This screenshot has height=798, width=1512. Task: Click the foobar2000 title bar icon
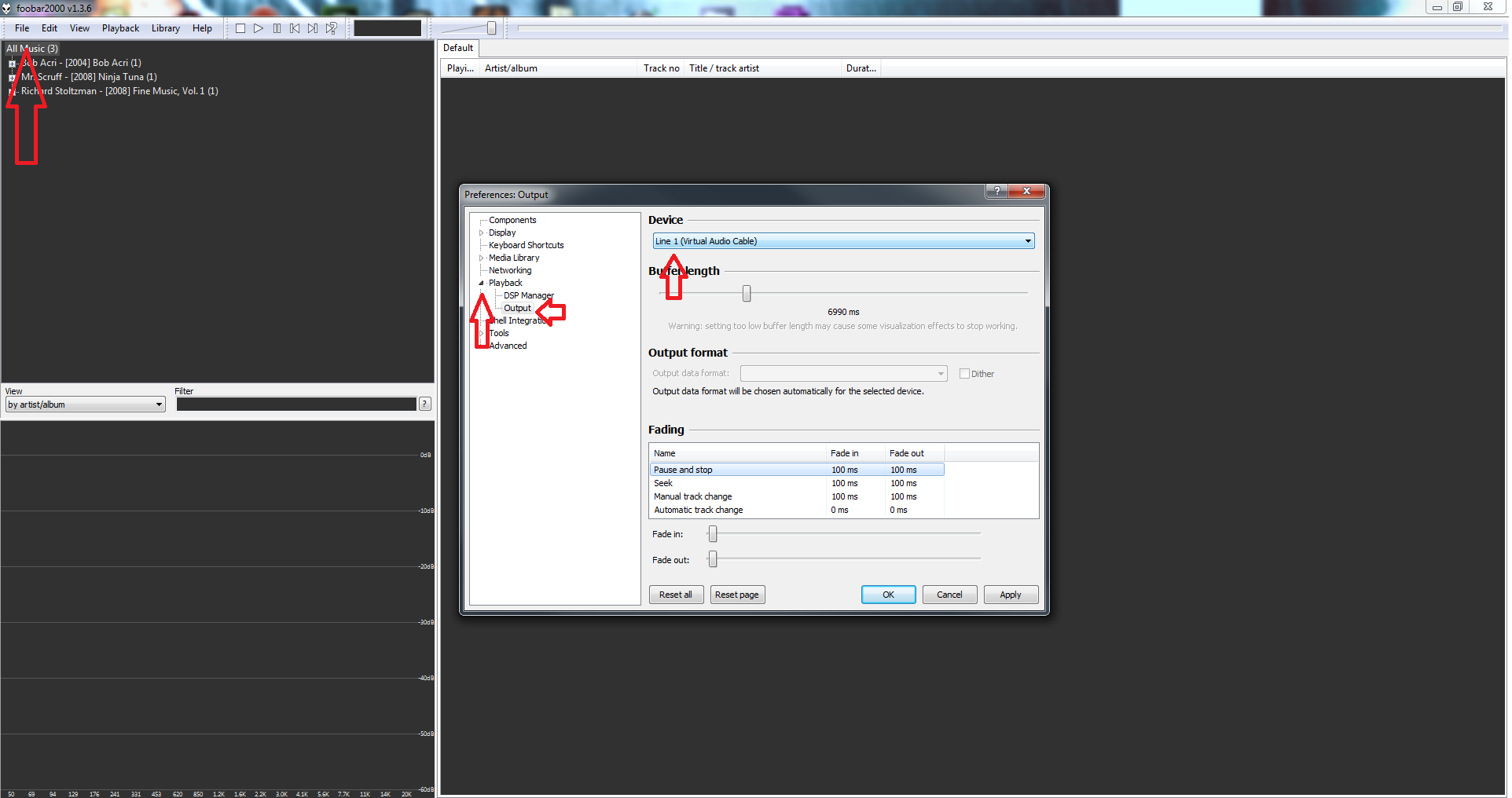(6, 8)
